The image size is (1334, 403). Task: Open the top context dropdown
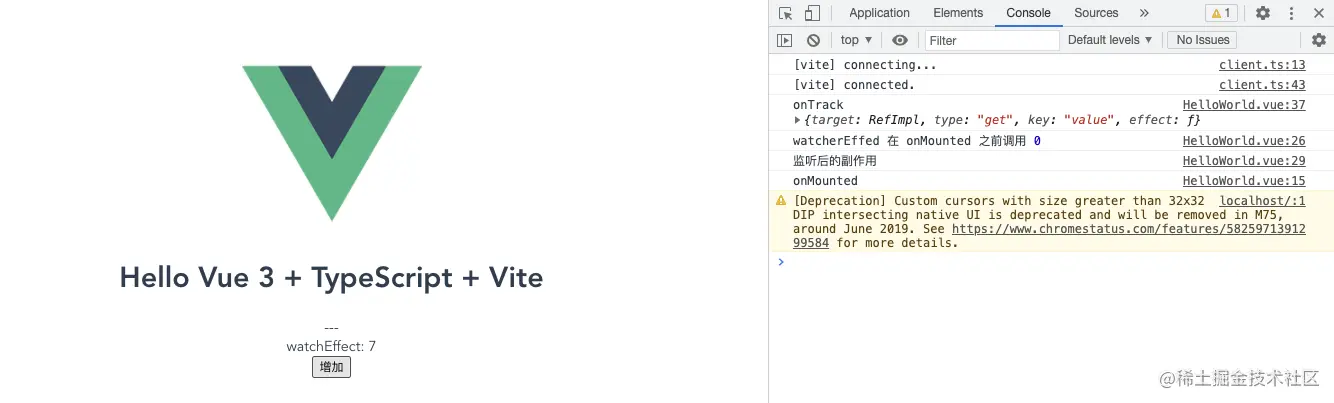click(856, 40)
